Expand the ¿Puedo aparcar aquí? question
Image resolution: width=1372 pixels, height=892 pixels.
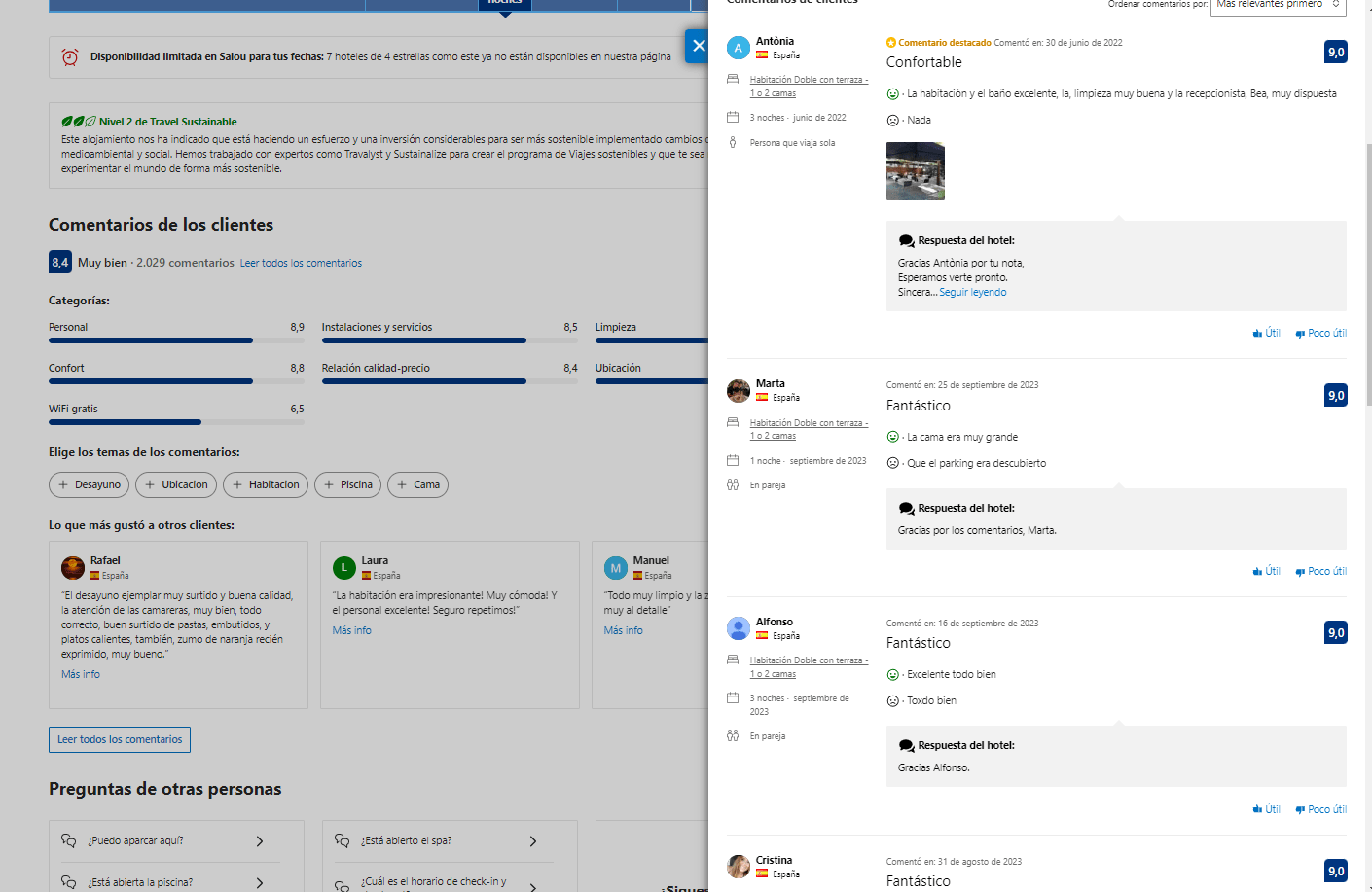(x=169, y=841)
